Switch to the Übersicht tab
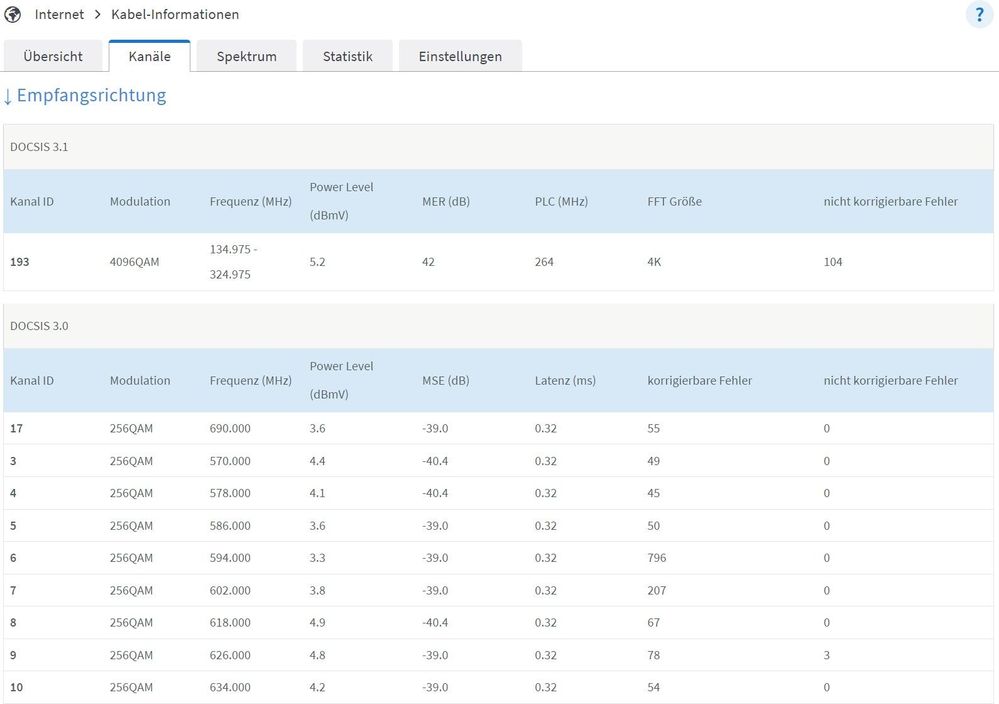 [x=53, y=56]
